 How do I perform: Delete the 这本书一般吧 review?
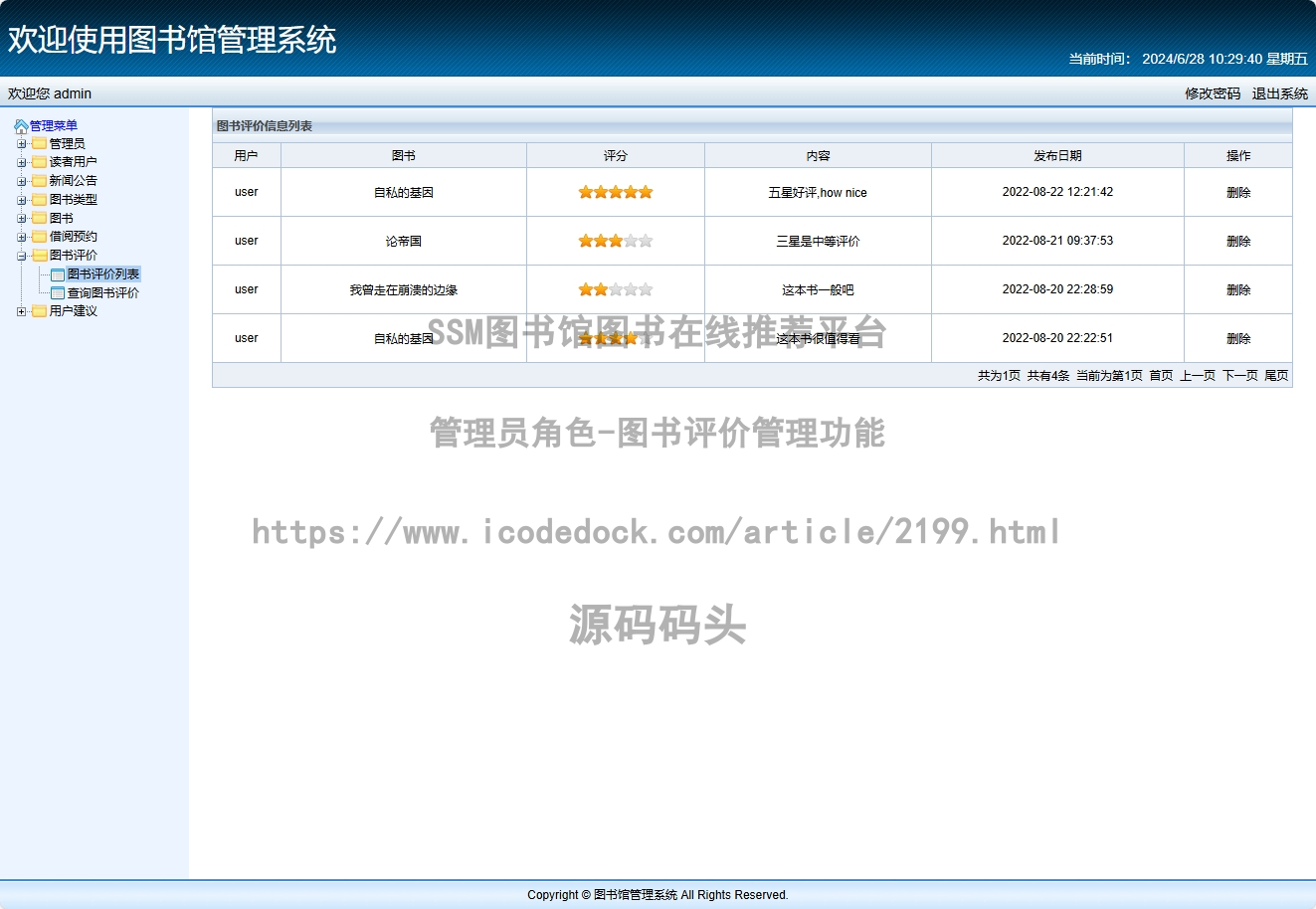[x=1238, y=290]
